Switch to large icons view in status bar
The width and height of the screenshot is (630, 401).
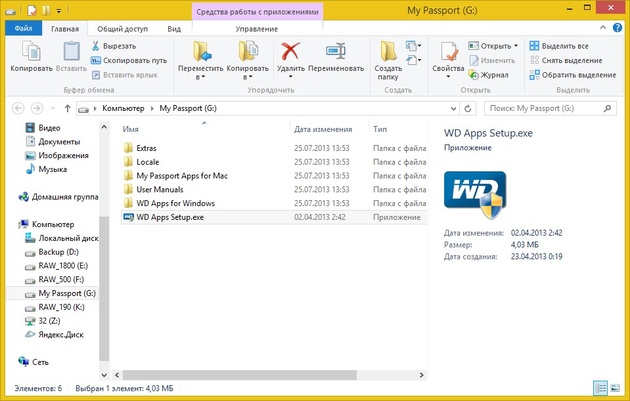point(615,388)
